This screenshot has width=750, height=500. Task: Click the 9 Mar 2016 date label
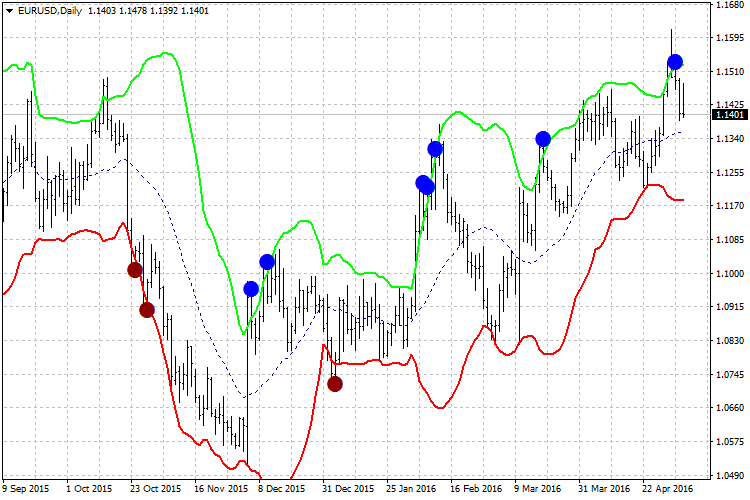[x=538, y=489]
